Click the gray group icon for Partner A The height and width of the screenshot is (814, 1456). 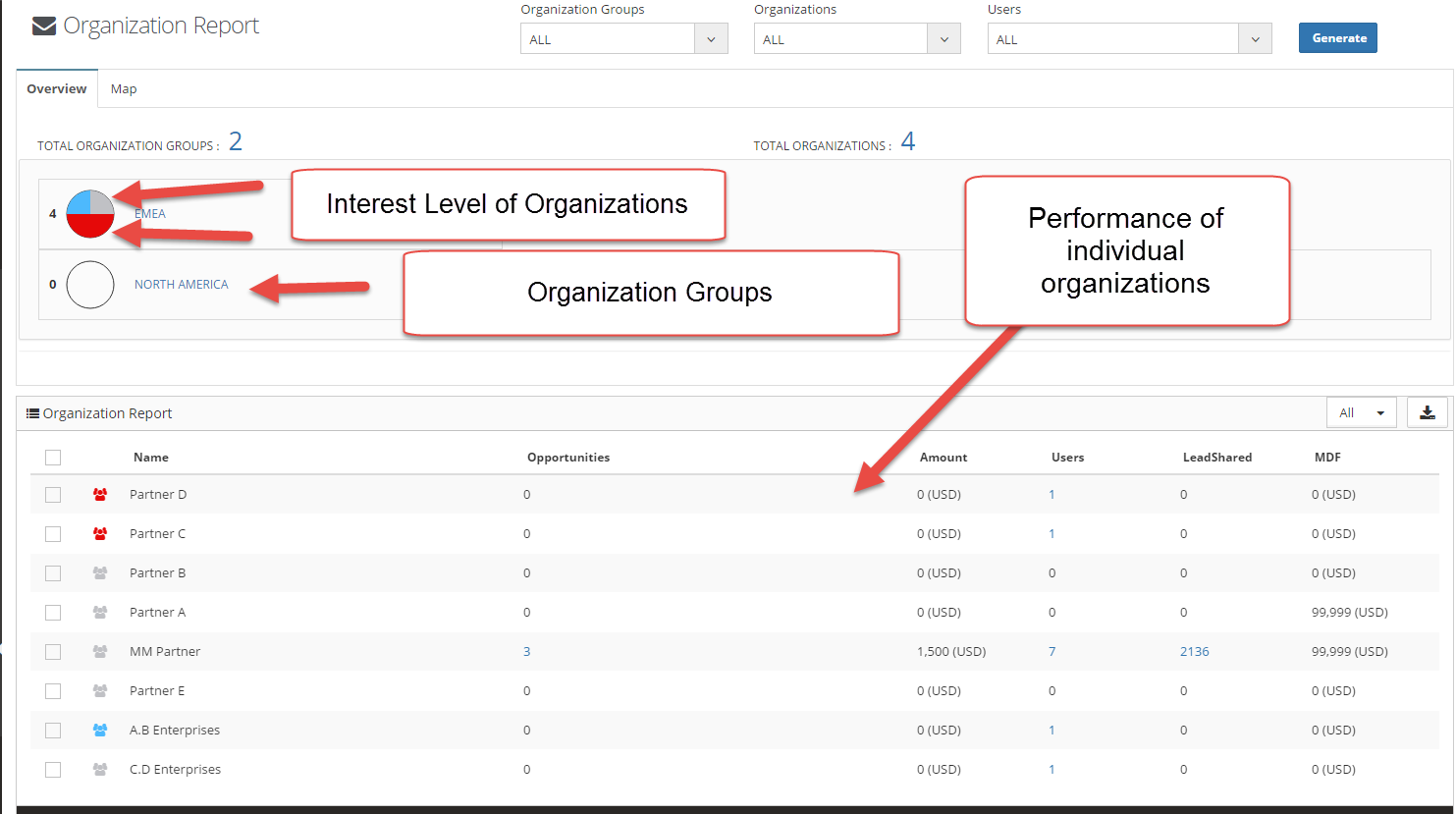click(x=100, y=613)
